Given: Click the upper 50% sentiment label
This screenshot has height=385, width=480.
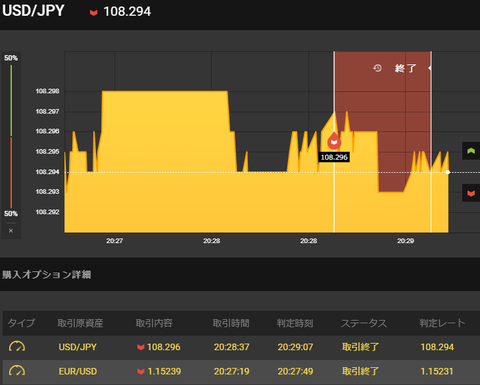Looking at the screenshot, I should (x=11, y=58).
